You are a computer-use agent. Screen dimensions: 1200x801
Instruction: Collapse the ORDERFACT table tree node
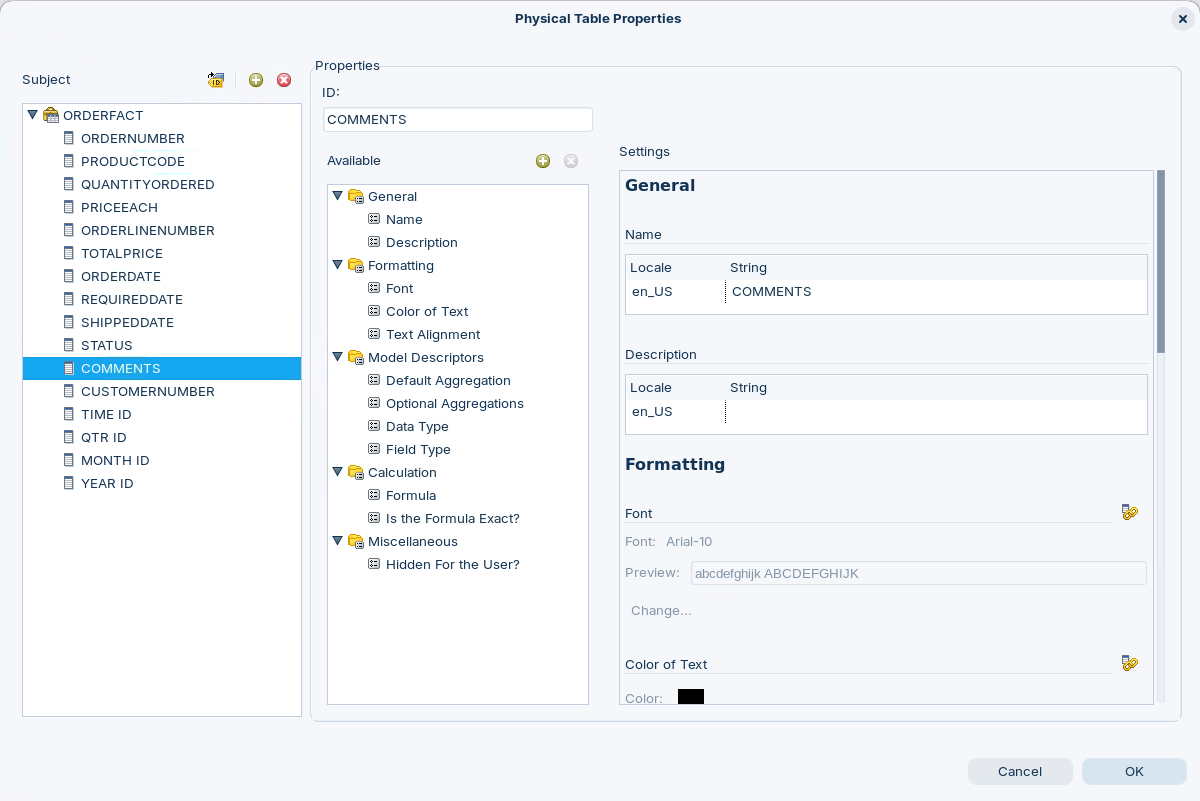click(33, 115)
